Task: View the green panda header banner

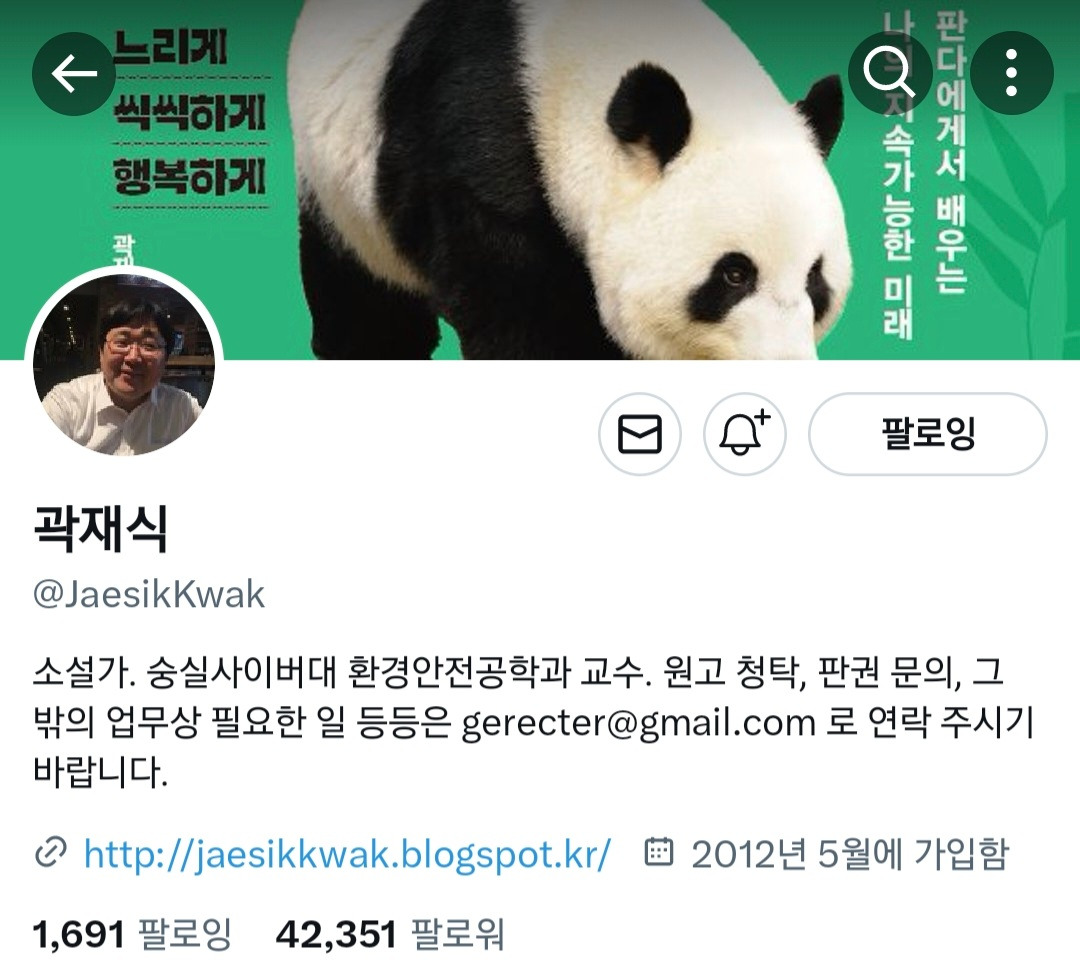Action: coord(540,180)
